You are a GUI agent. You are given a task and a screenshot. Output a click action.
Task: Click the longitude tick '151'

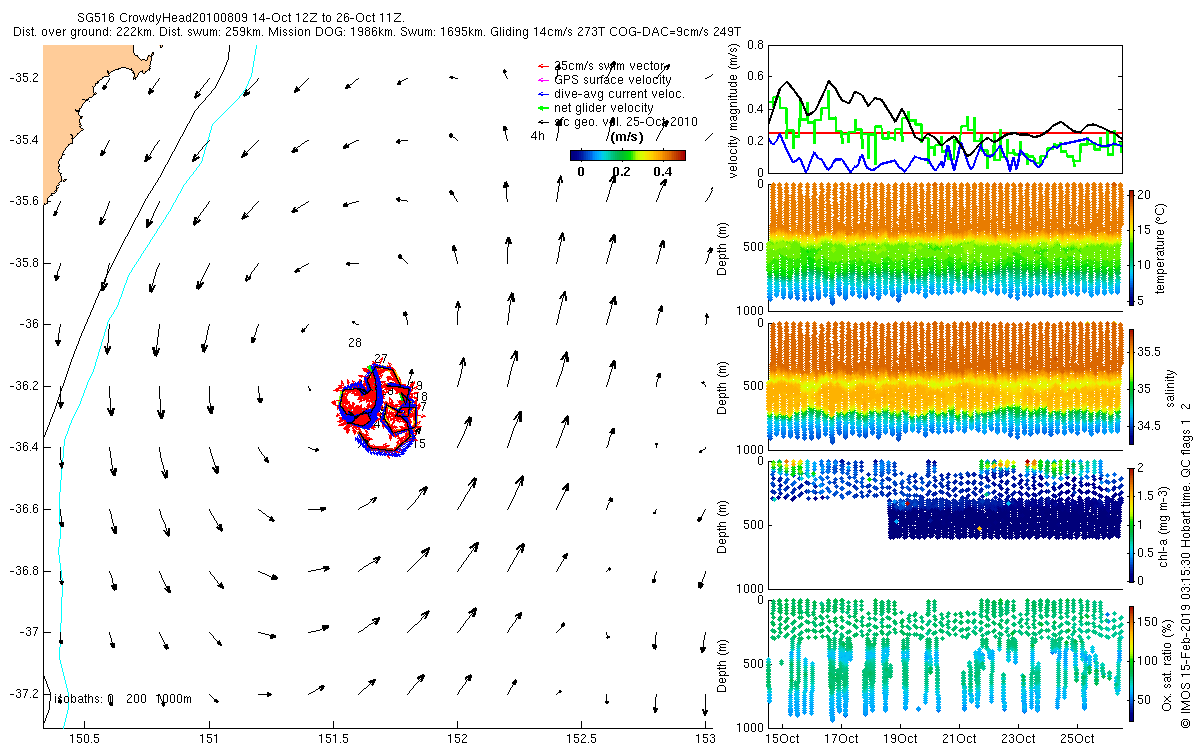tap(208, 739)
